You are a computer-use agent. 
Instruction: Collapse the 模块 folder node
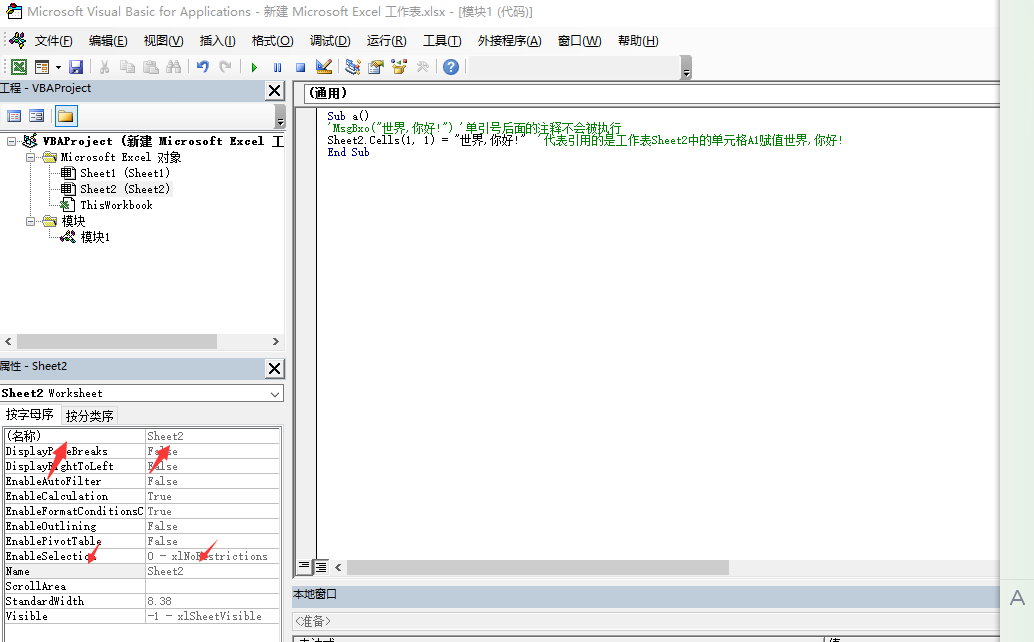(x=30, y=221)
